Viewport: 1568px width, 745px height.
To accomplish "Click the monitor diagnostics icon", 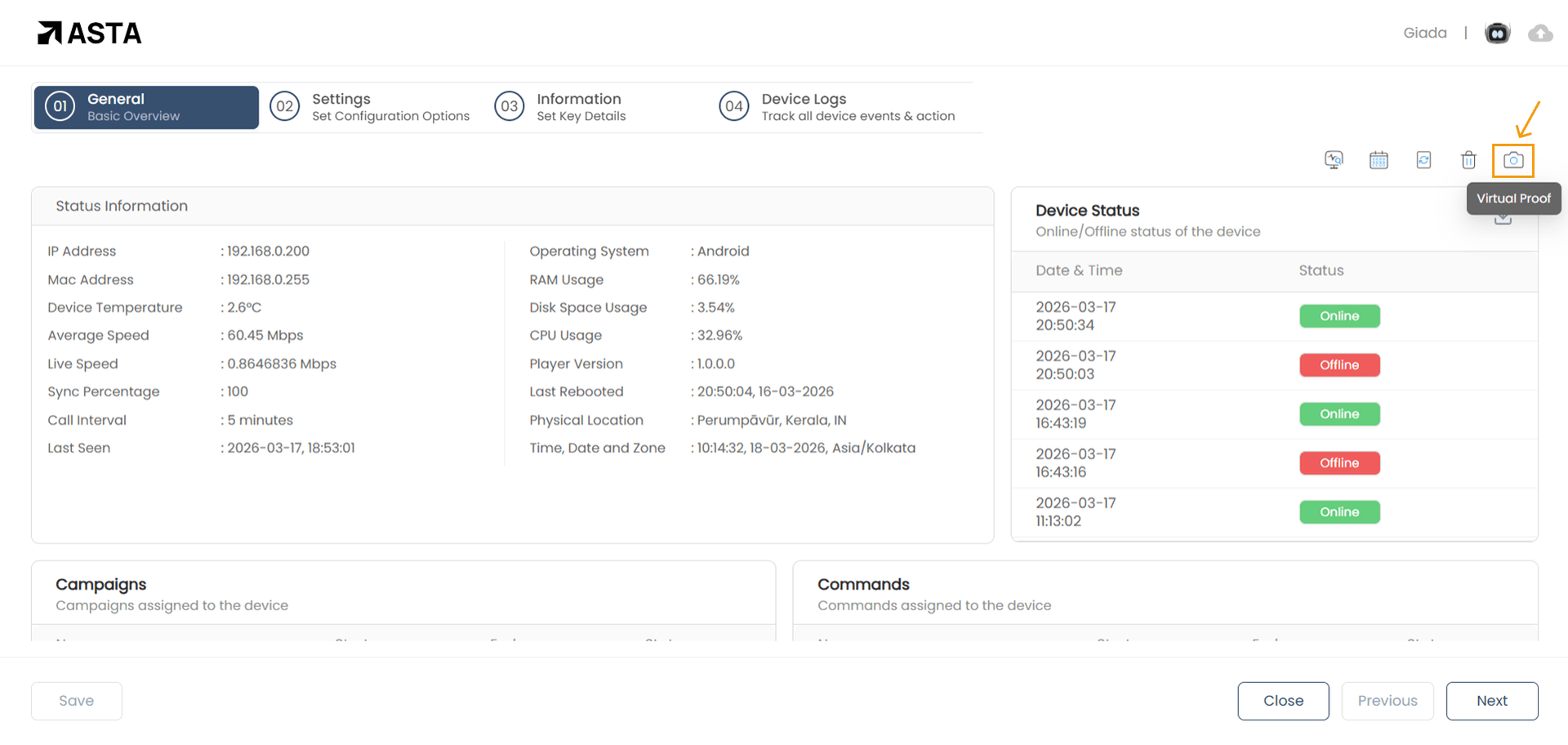I will point(1334,160).
